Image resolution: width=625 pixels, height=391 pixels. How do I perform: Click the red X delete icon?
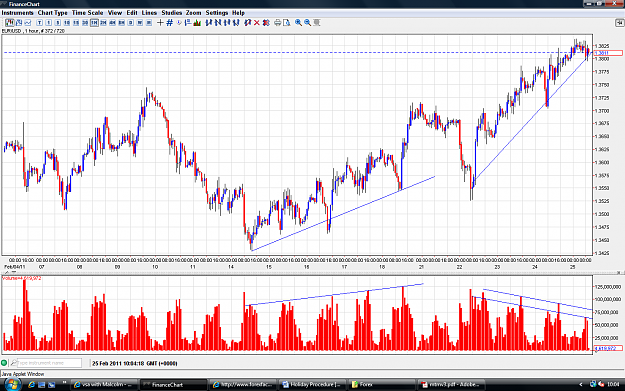(256, 23)
